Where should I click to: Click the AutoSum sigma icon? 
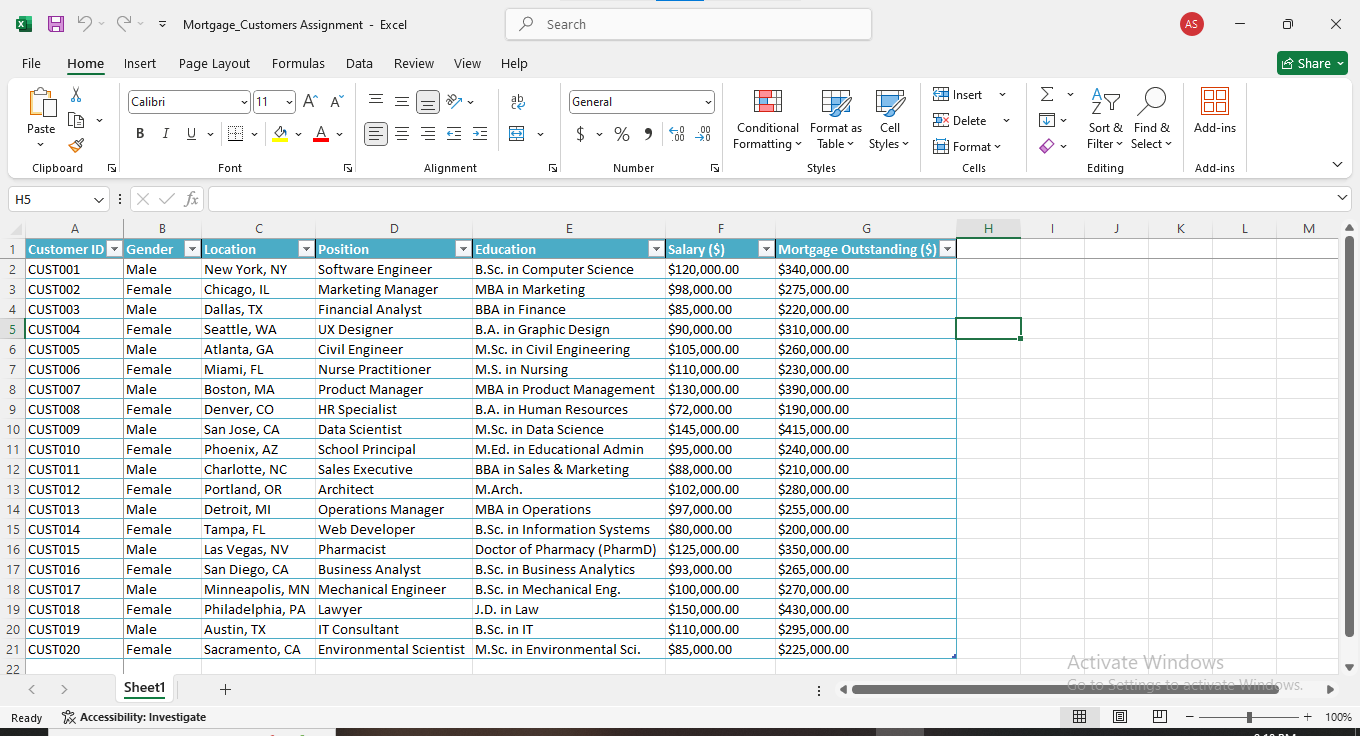click(x=1047, y=94)
